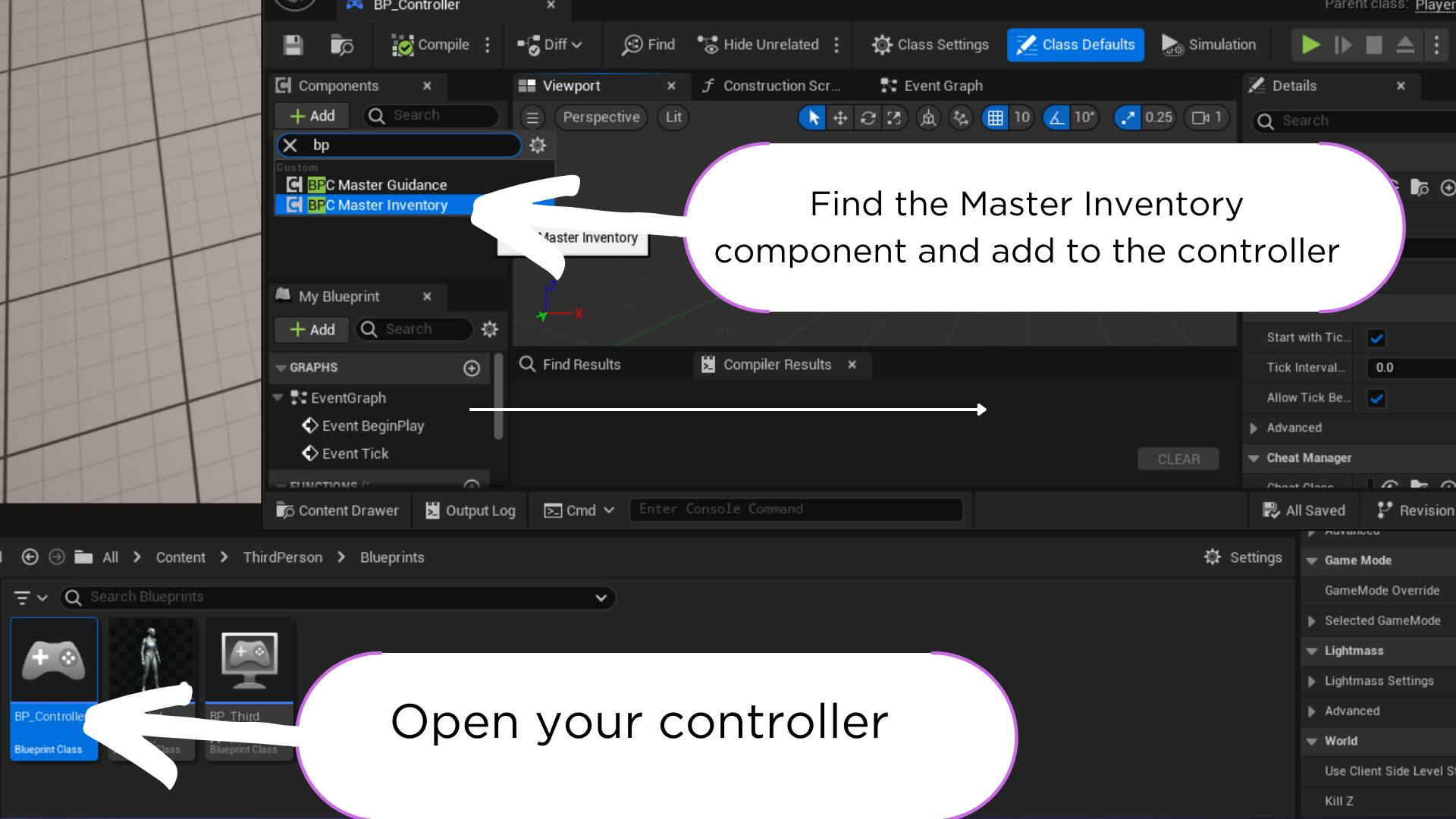Collapse Cheat Manager section
This screenshot has width=1456, height=819.
(x=1254, y=458)
